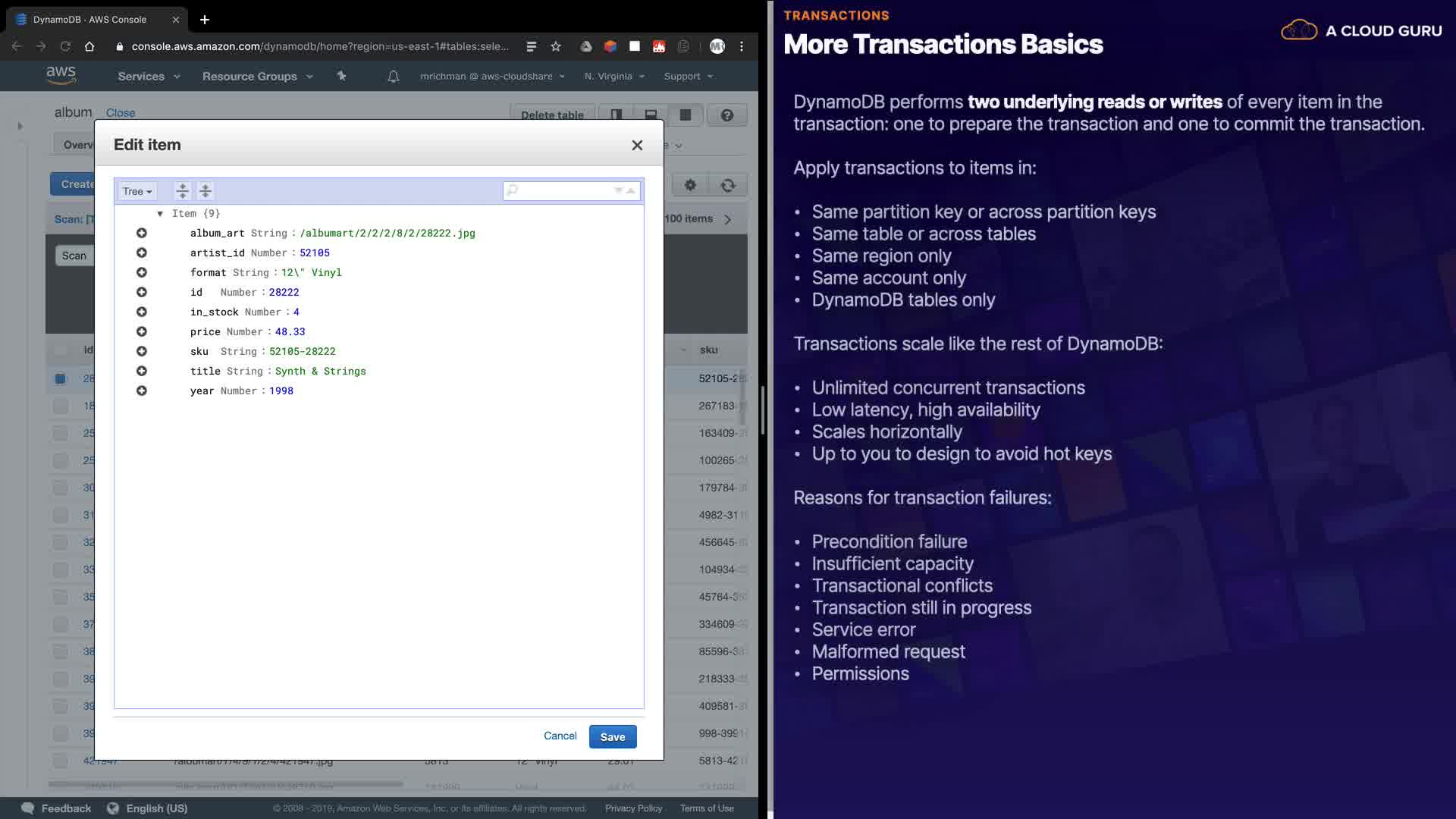Open the Tree view mode dropdown
The image size is (1456, 819).
click(137, 191)
